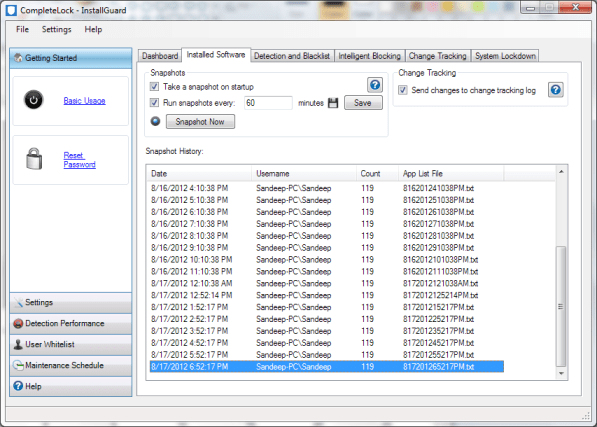Click the blue orb beside Snapshot Now

pyautogui.click(x=155, y=121)
